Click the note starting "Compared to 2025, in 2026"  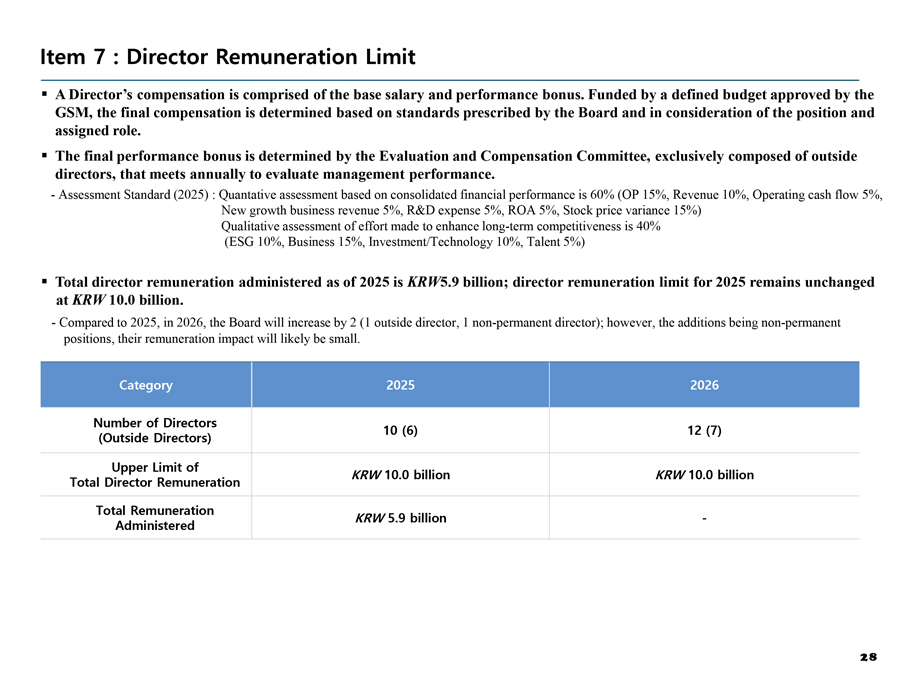click(450, 331)
